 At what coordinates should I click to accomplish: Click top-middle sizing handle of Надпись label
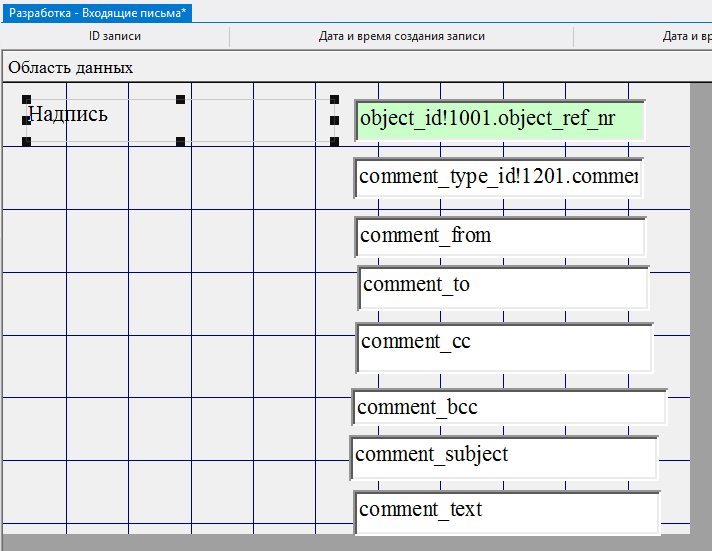[181, 99]
